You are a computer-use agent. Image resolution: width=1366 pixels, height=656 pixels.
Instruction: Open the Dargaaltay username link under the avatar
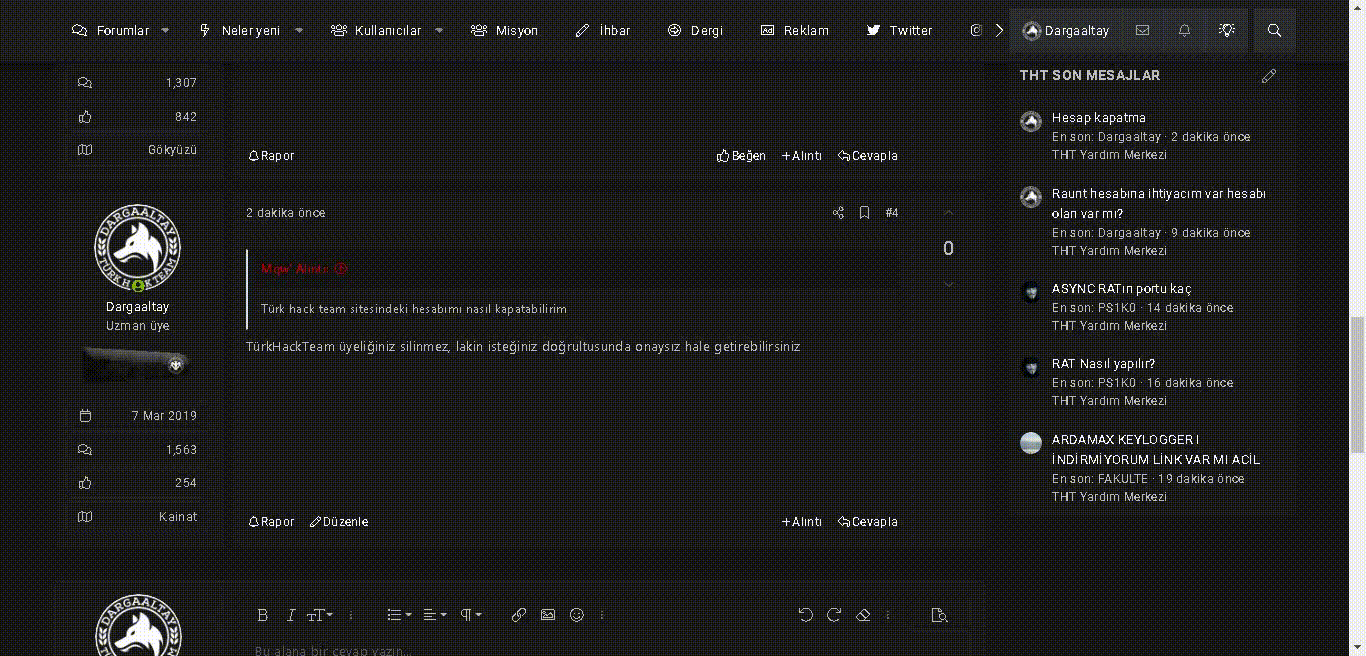click(x=138, y=307)
